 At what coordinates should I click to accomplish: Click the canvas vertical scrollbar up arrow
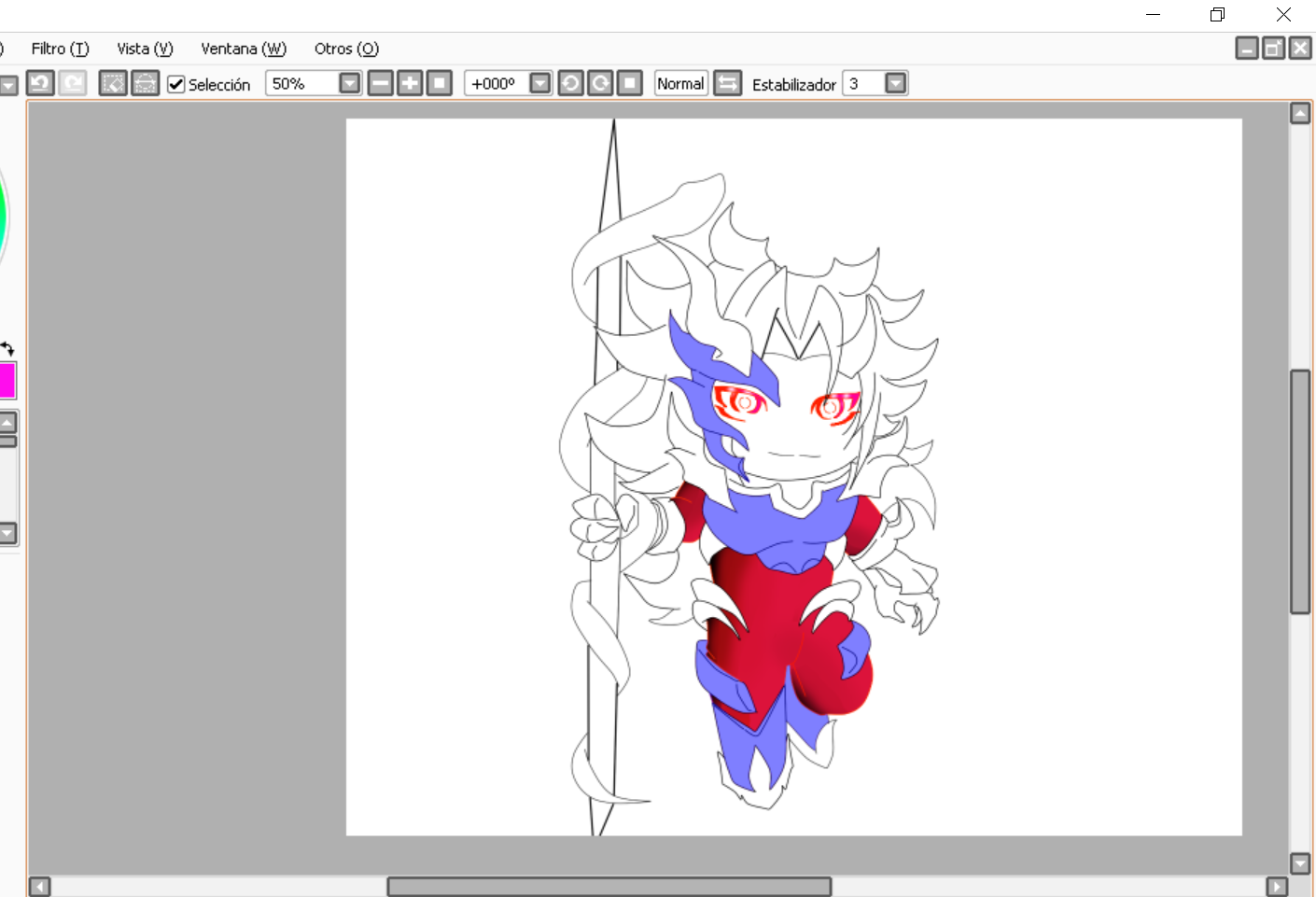[x=1300, y=114]
